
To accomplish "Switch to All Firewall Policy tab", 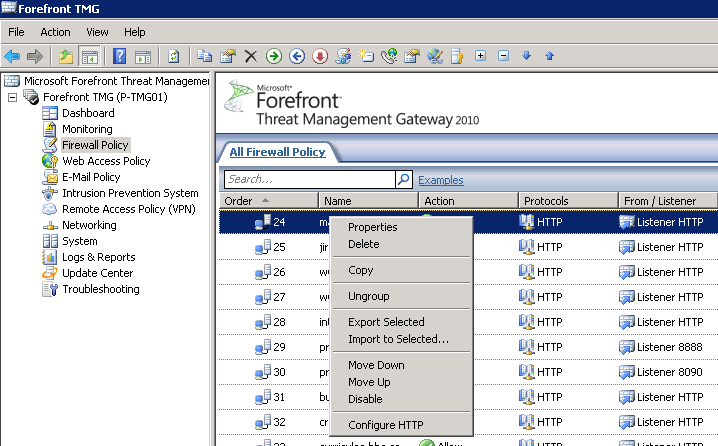I will point(277,152).
